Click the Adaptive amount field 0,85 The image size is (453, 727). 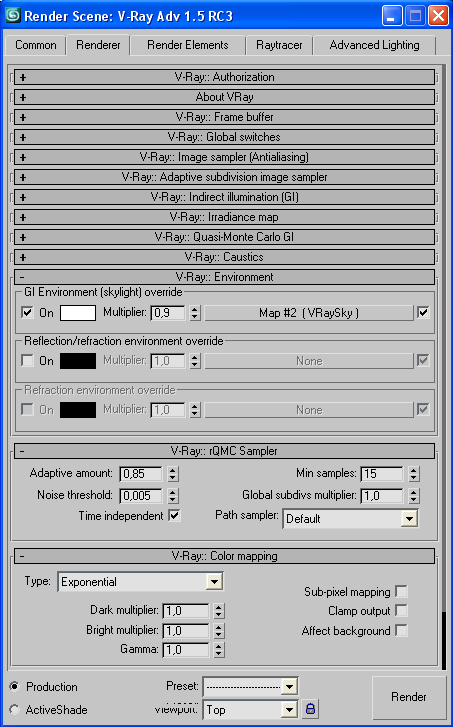coord(141,474)
